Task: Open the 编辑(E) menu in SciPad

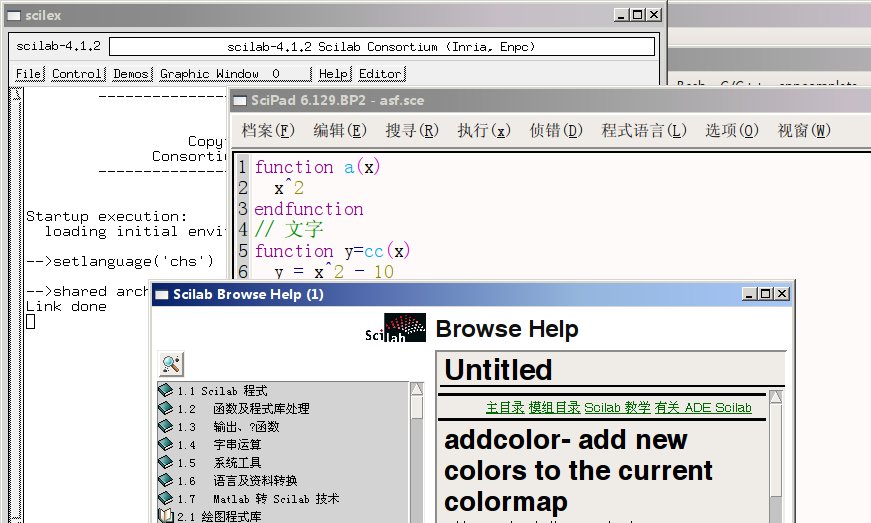Action: click(340, 130)
